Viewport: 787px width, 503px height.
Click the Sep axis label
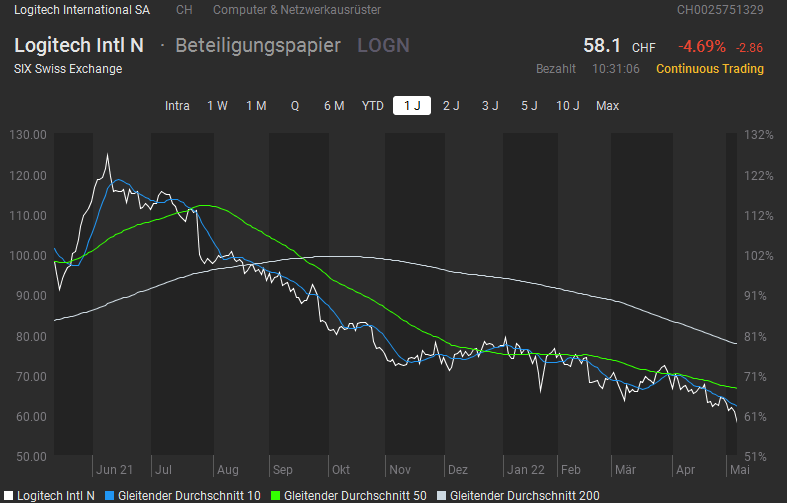[283, 470]
